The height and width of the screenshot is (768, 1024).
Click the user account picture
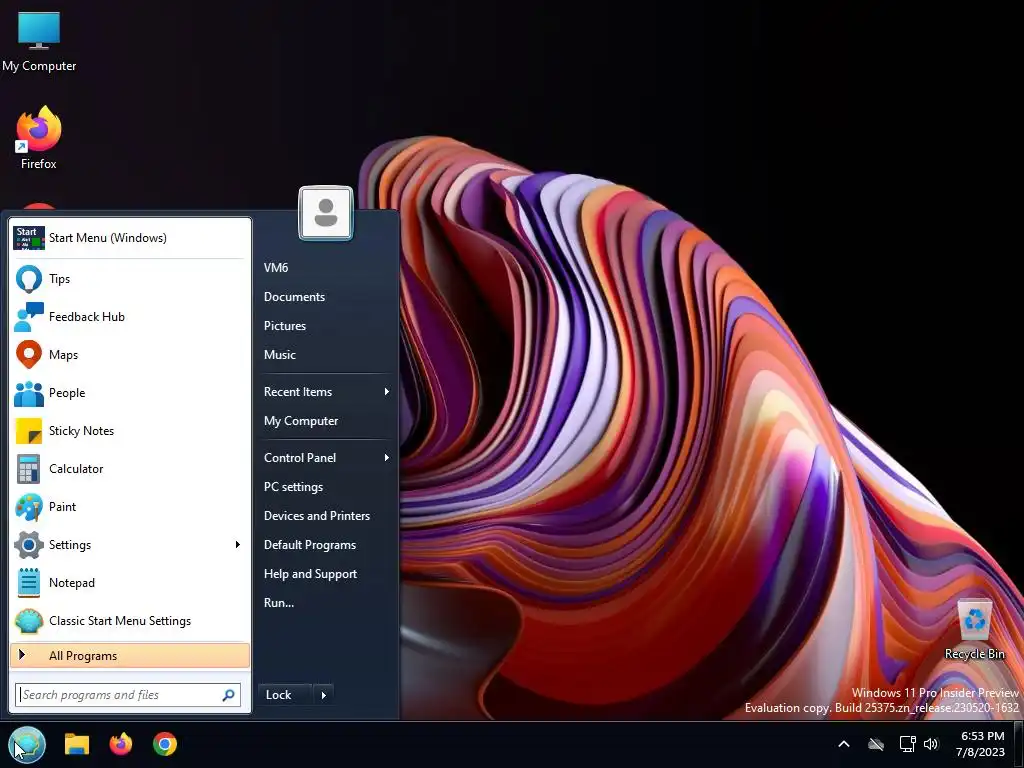[326, 214]
